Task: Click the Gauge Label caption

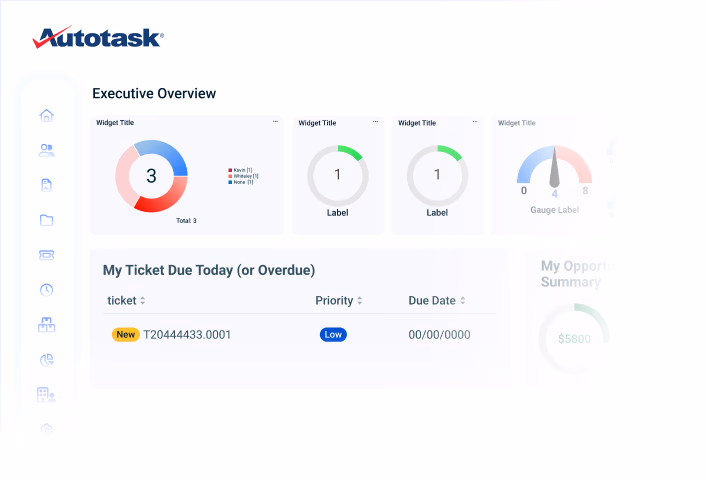Action: (554, 210)
